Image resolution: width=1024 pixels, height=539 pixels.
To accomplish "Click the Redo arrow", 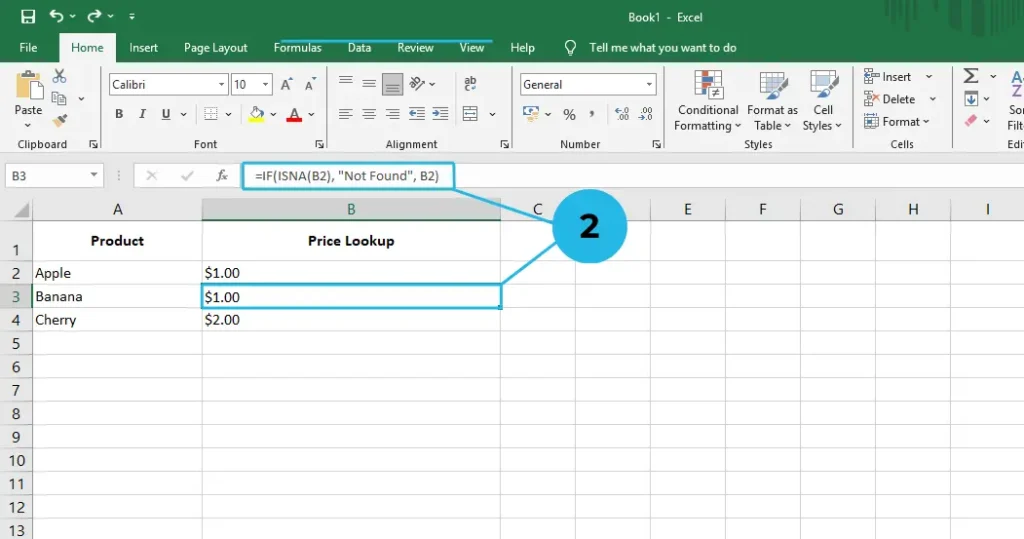I will (x=94, y=16).
